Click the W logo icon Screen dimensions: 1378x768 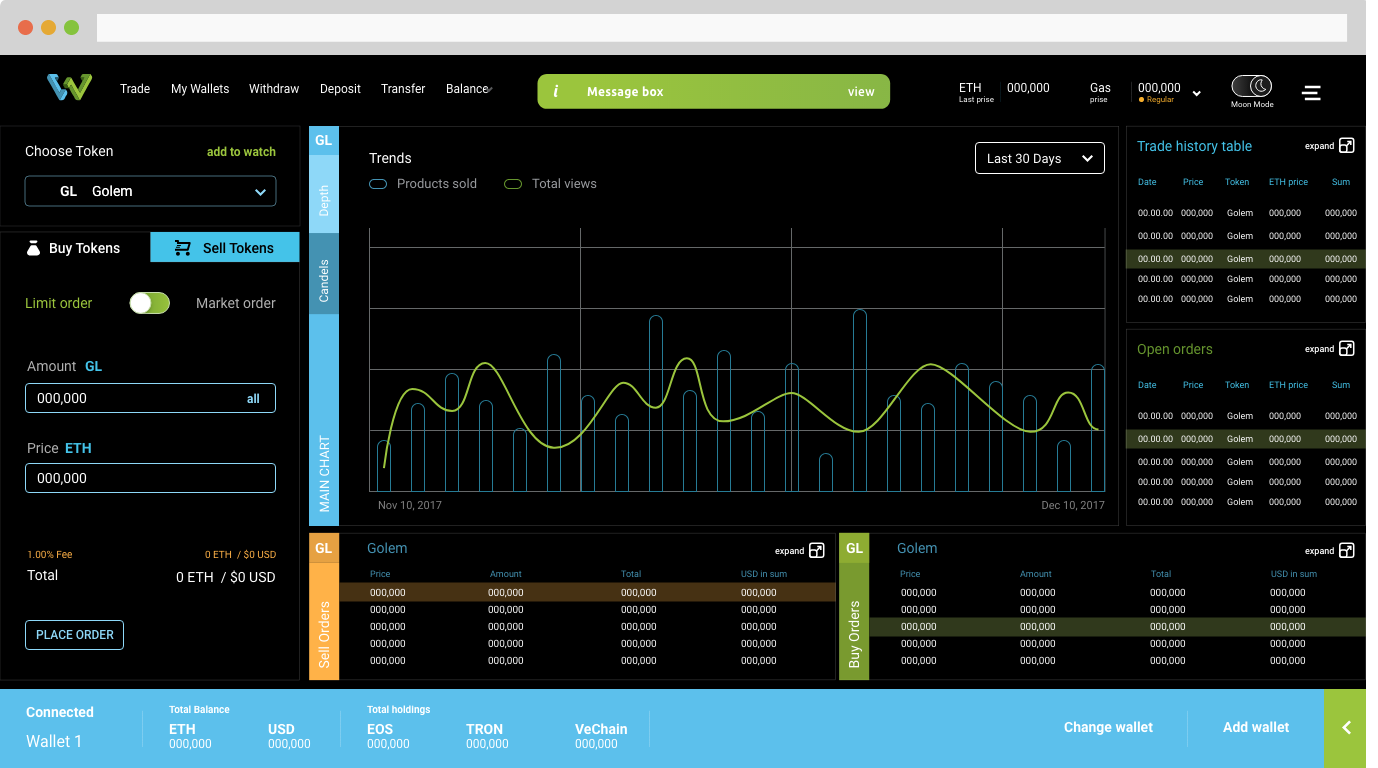pyautogui.click(x=69, y=87)
